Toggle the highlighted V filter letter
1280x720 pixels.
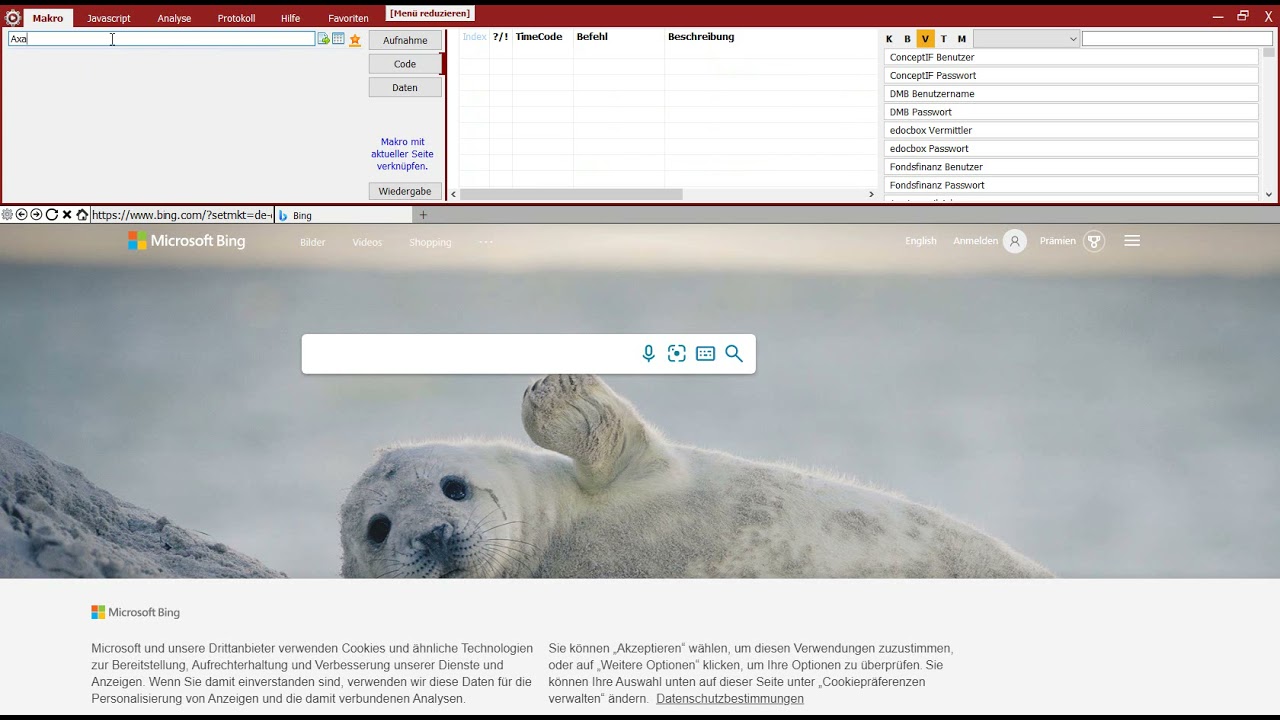[x=925, y=39]
